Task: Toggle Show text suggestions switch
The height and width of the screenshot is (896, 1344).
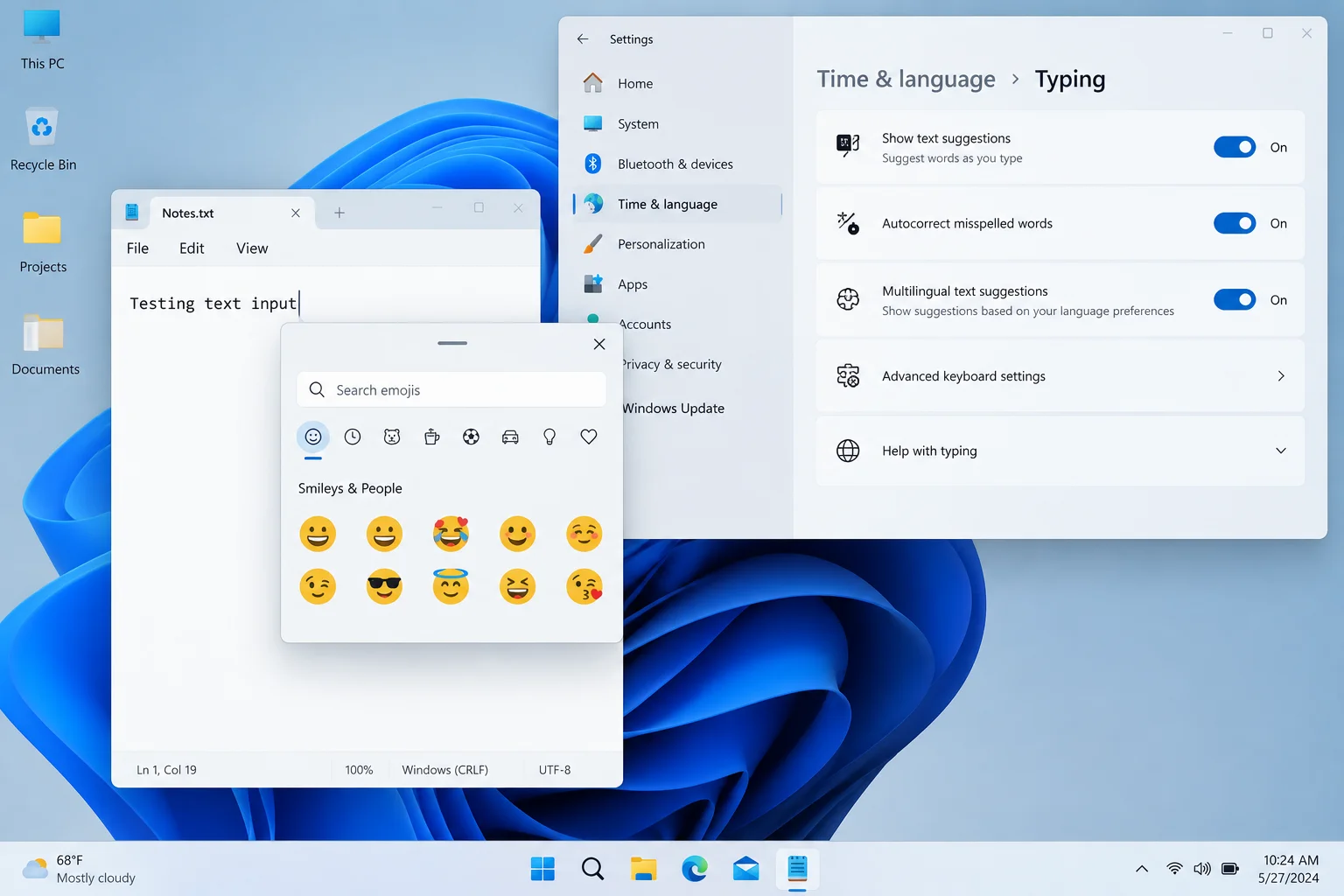Action: (1235, 147)
